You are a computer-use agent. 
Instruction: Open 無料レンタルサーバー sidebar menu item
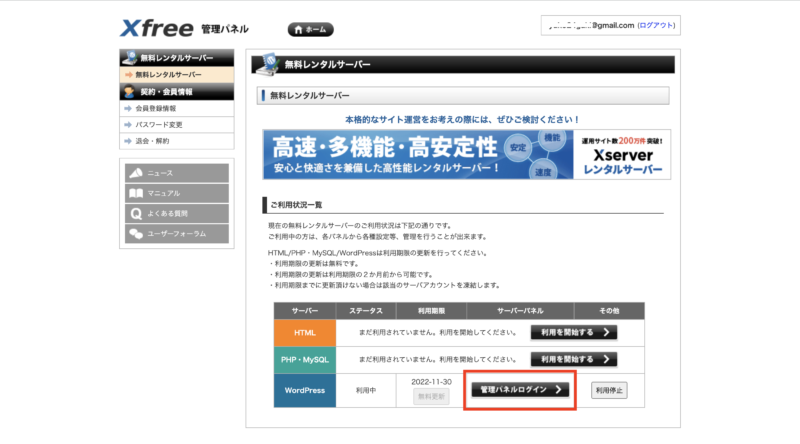(x=177, y=75)
